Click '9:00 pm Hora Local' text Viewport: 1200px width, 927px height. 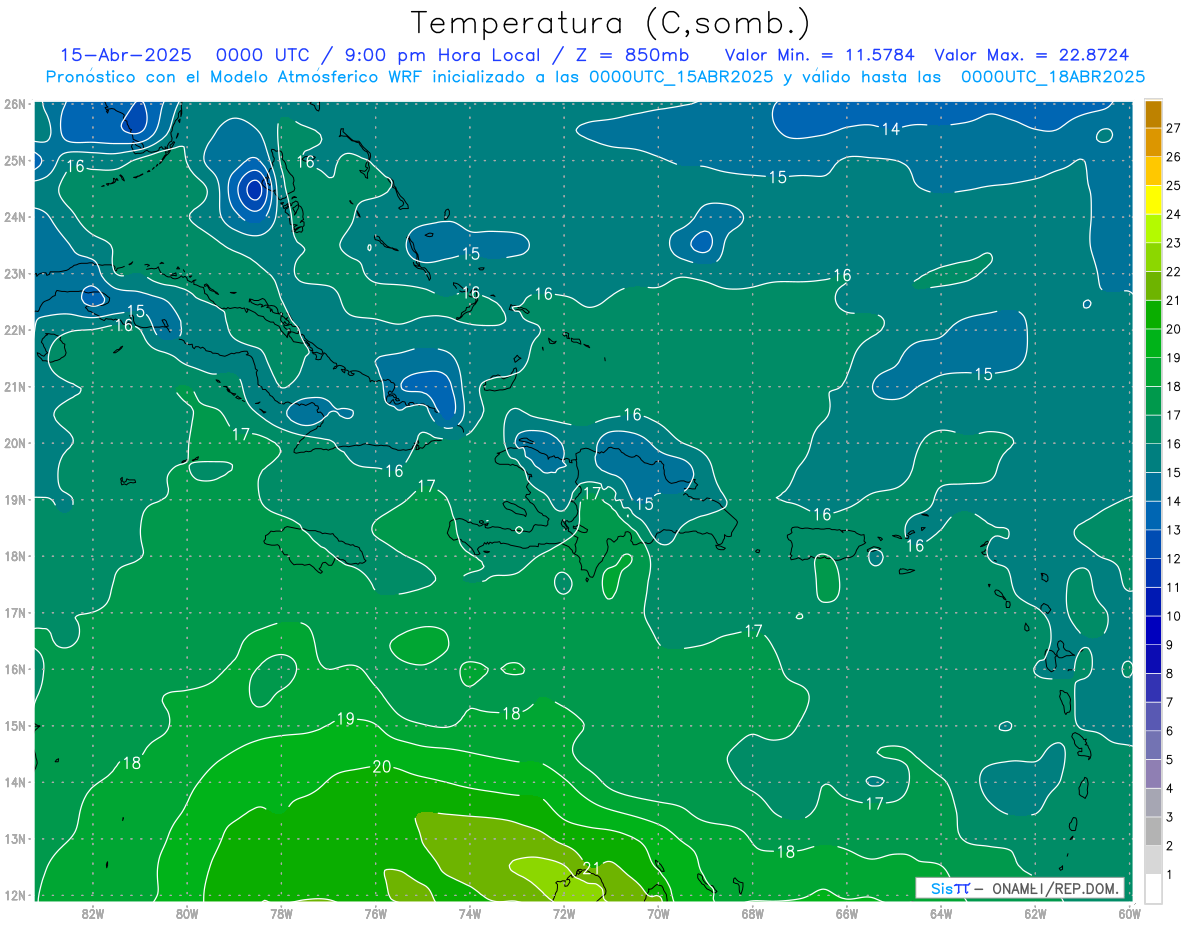coord(440,55)
